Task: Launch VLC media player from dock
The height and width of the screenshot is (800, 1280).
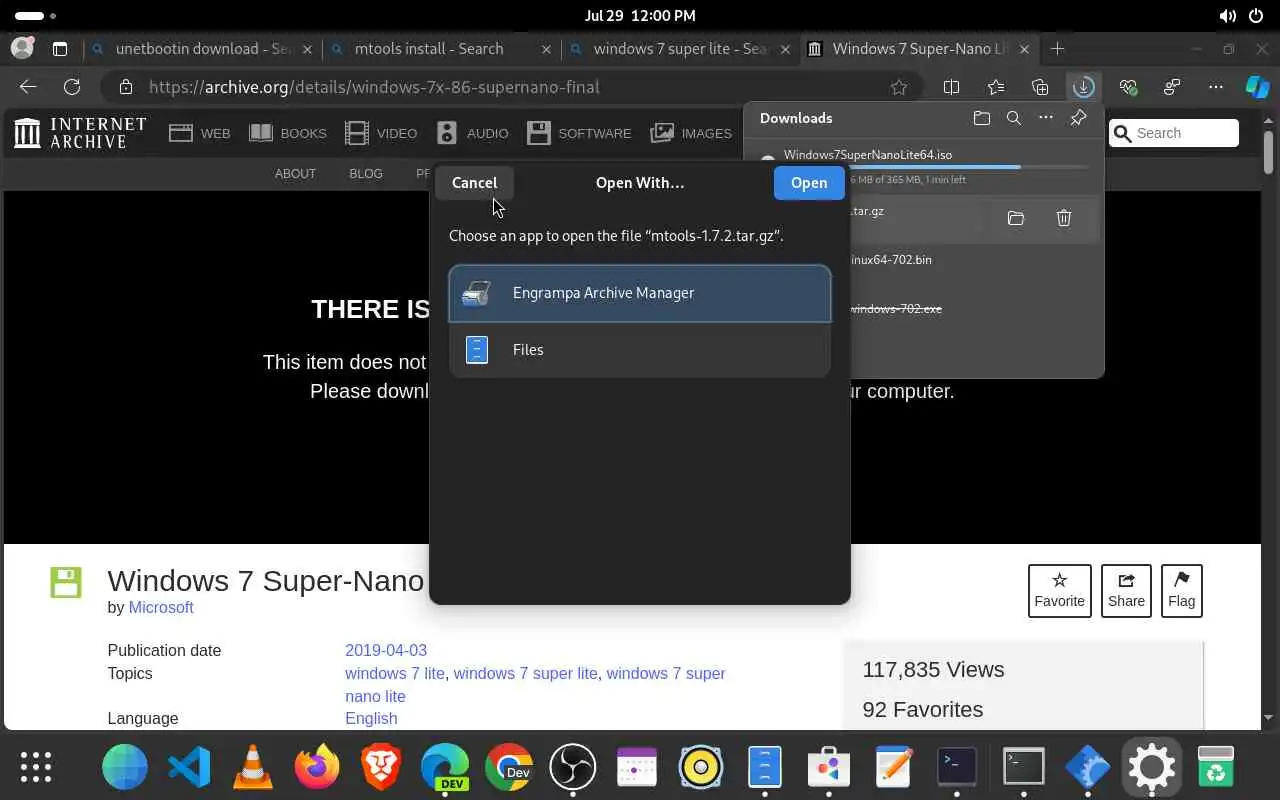Action: tap(252, 767)
